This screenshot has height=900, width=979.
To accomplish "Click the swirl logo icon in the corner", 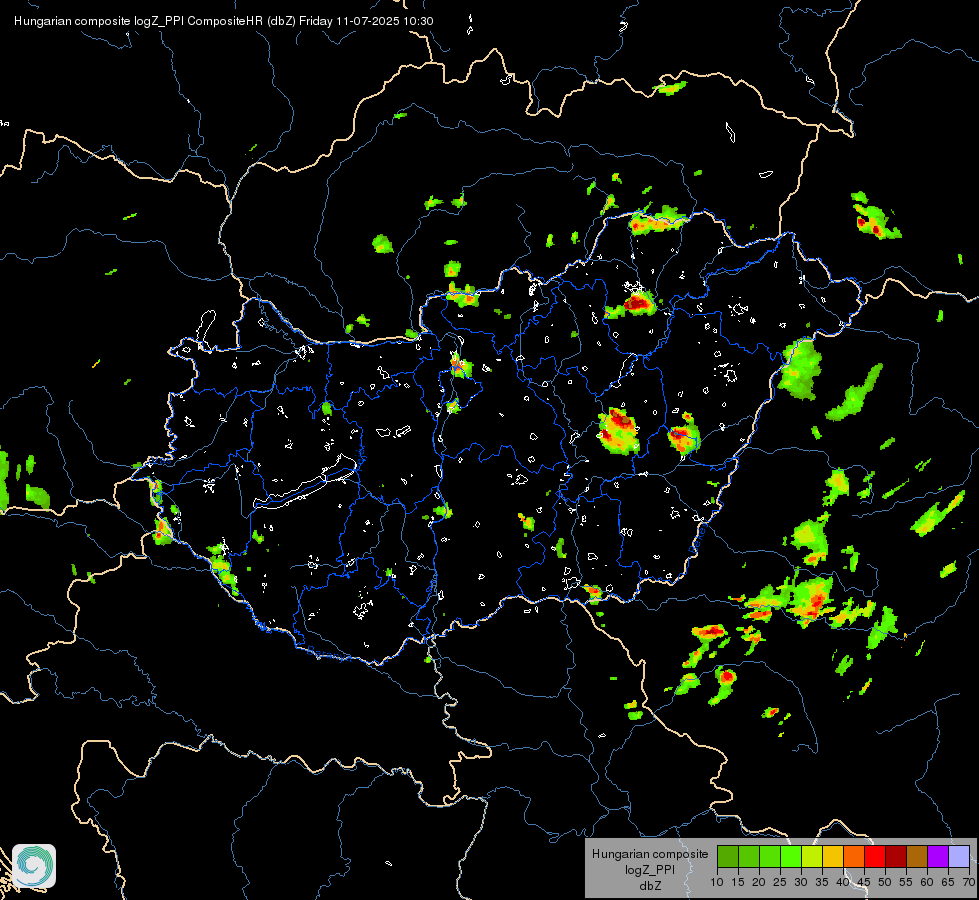I will point(34,866).
